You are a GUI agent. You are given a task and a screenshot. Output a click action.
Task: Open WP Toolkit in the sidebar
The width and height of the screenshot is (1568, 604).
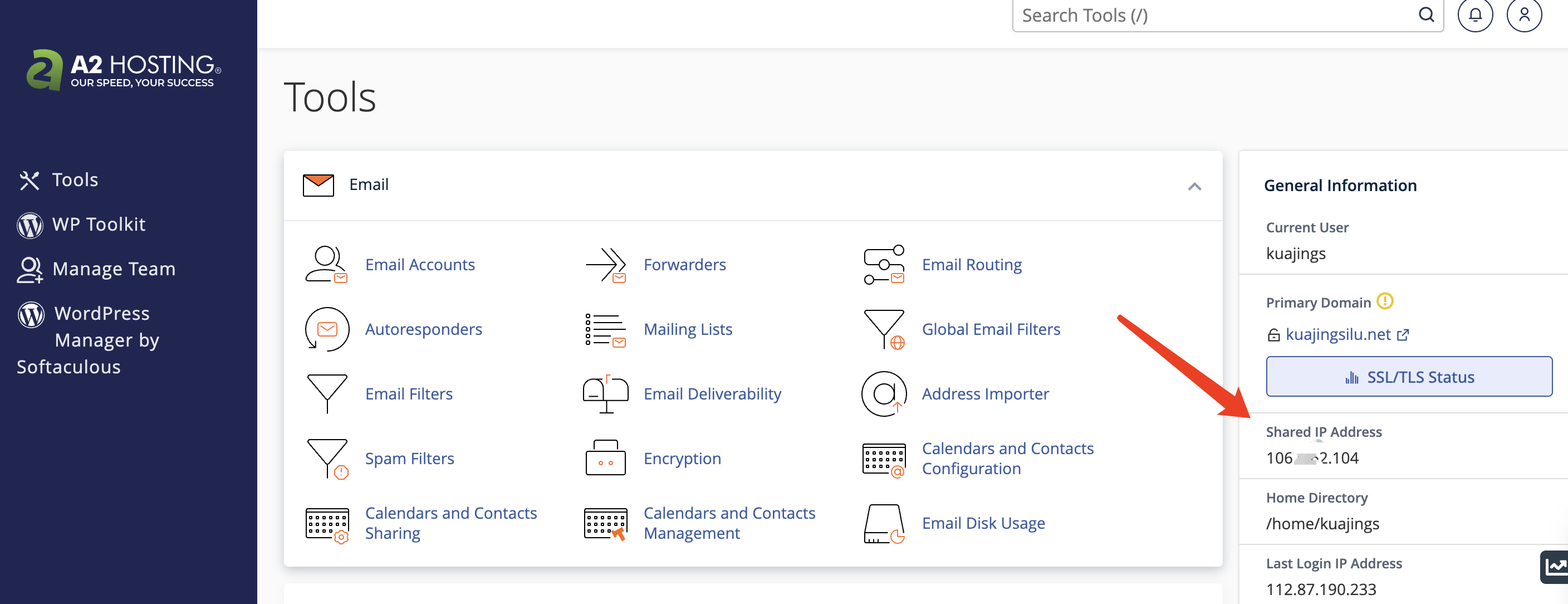coord(81,225)
